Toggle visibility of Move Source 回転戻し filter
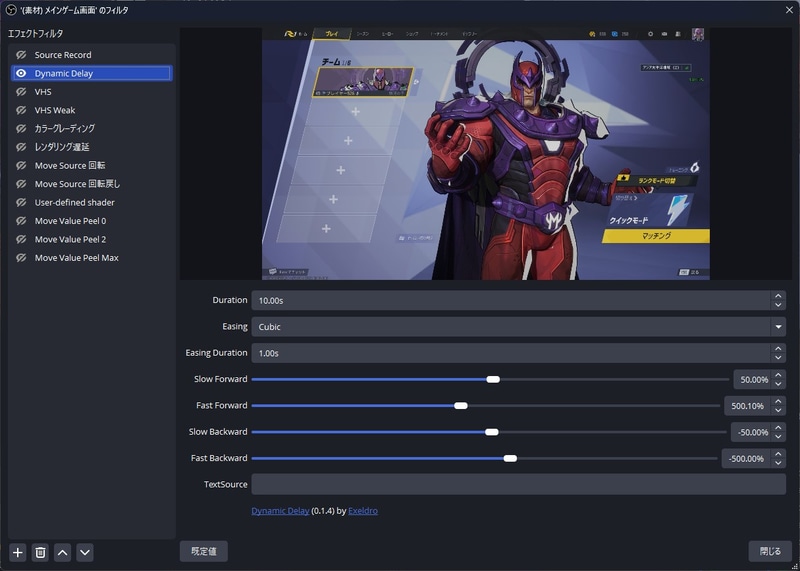The image size is (800, 571). pos(21,184)
